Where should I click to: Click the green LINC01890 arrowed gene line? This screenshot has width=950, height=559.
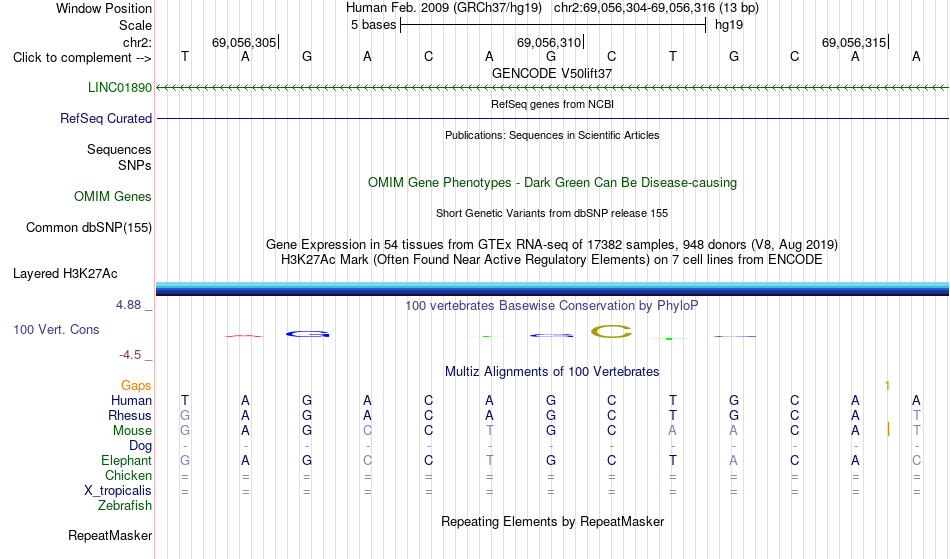(552, 88)
